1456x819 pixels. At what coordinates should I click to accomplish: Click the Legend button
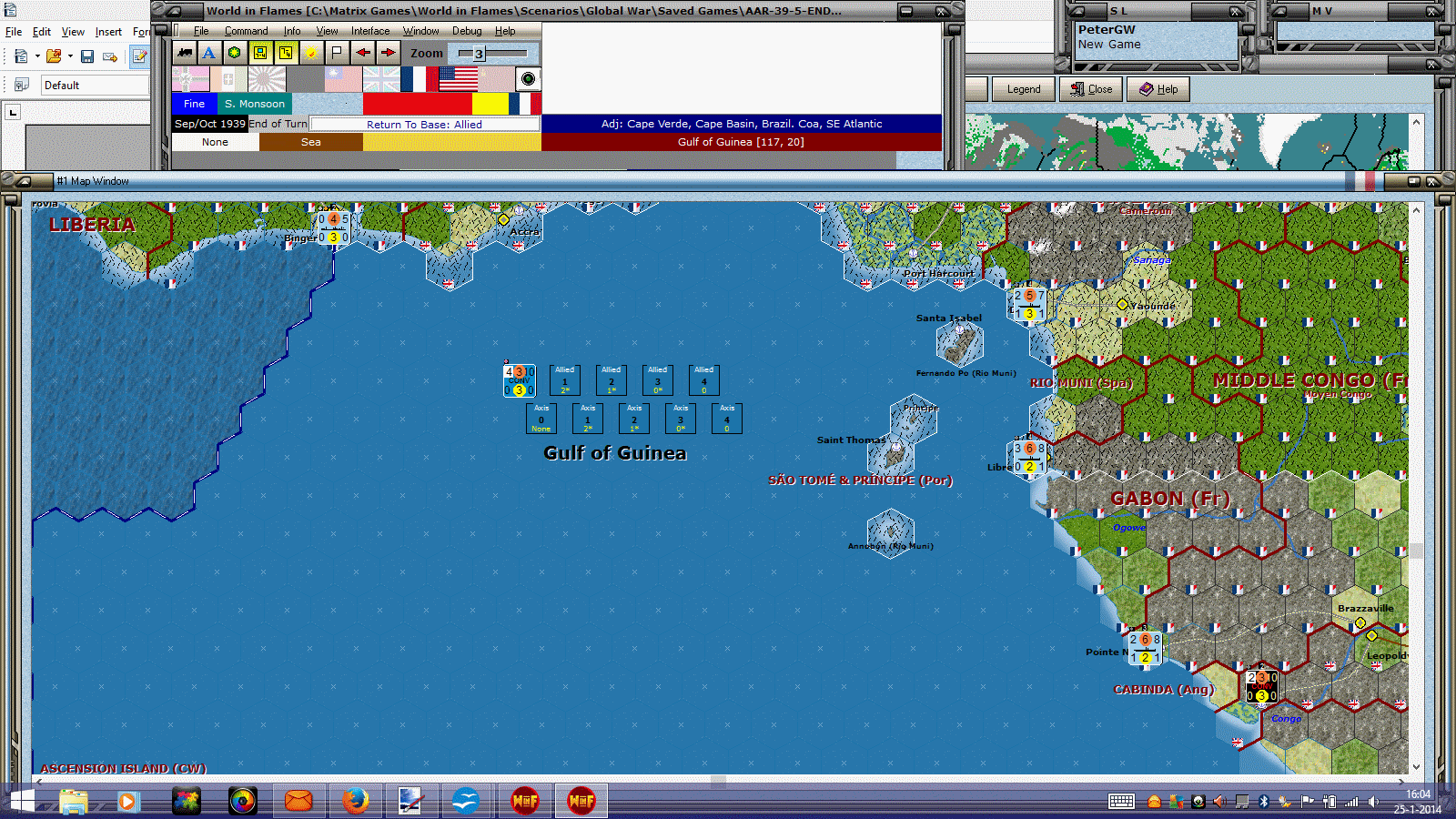[1023, 89]
